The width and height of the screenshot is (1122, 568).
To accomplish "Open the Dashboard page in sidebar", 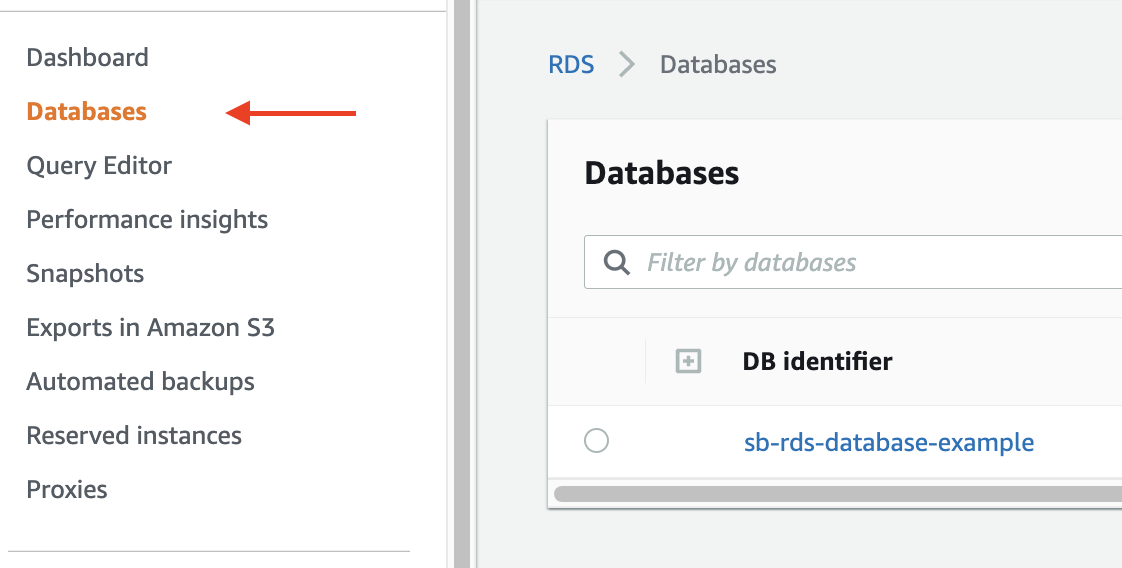I will (x=87, y=58).
